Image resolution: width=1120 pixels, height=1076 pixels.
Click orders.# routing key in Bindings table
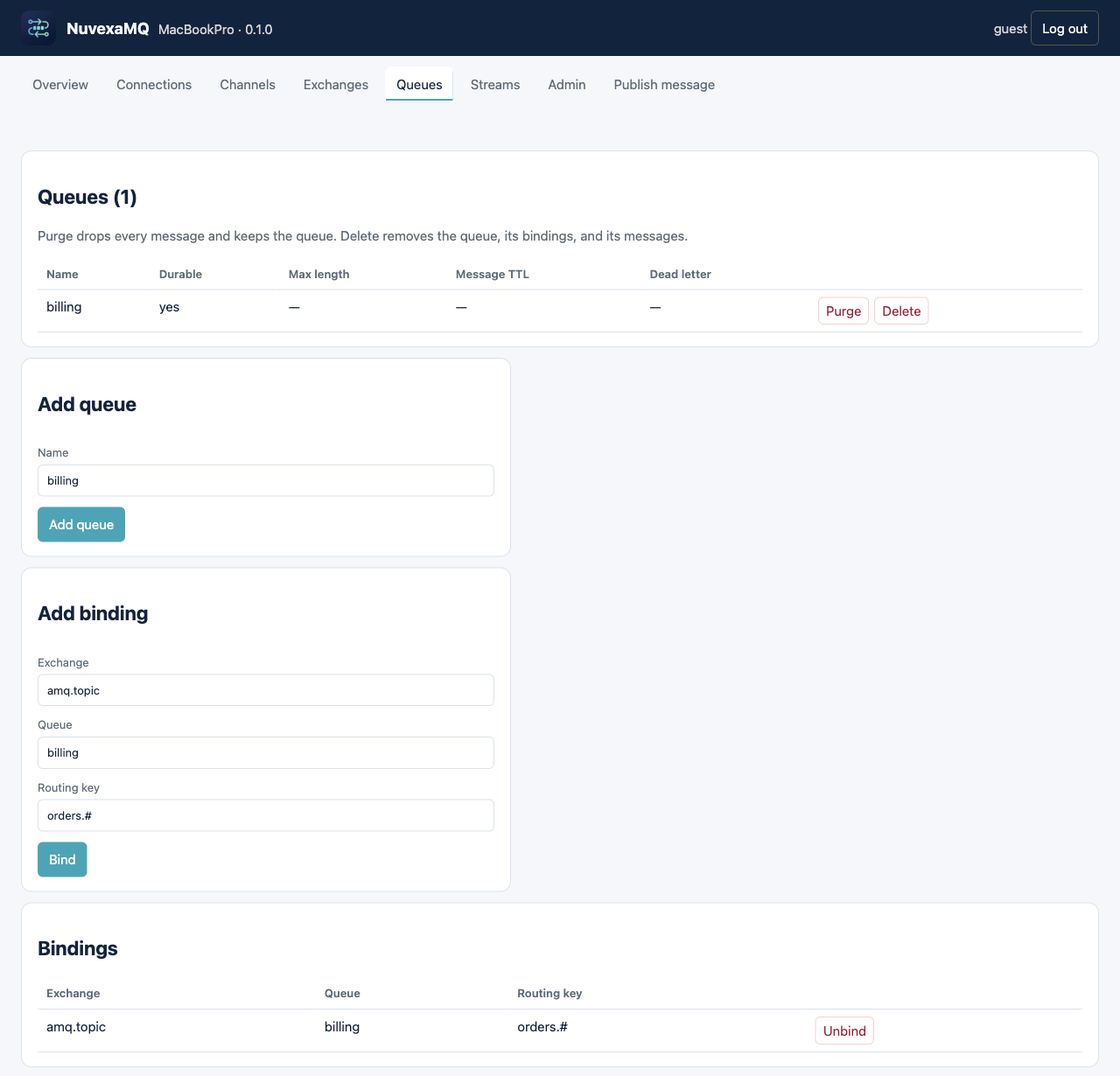pyautogui.click(x=542, y=1027)
